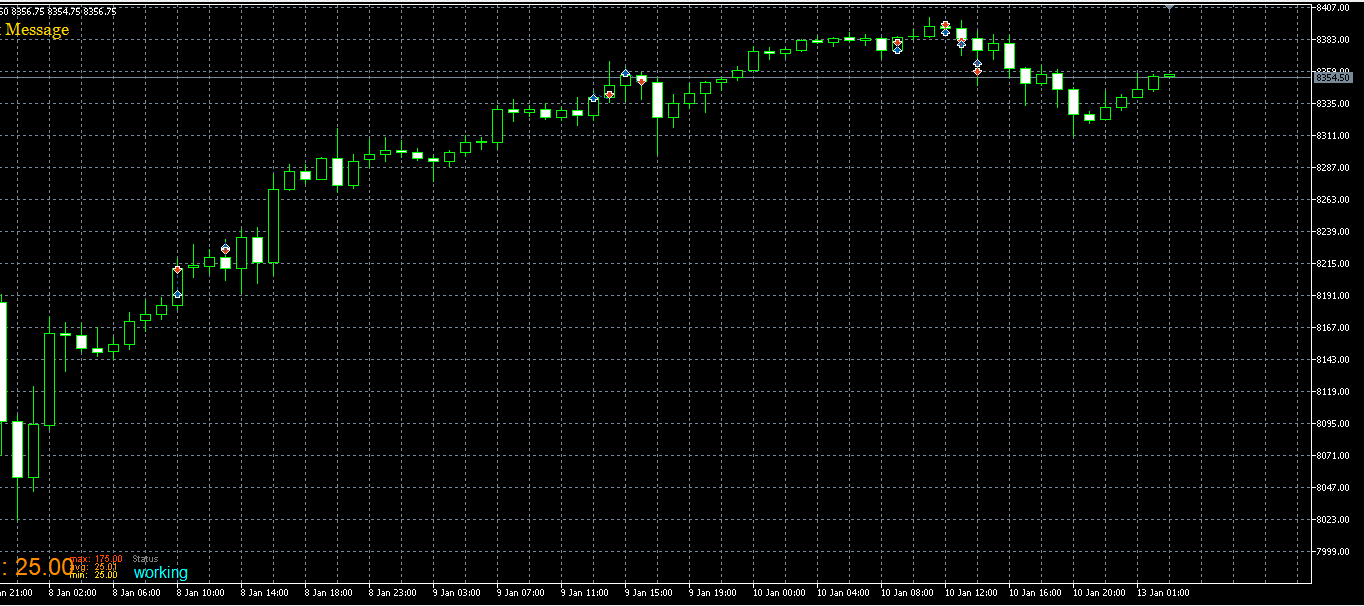Click the 8119.00 price scale label

pyautogui.click(x=1334, y=392)
